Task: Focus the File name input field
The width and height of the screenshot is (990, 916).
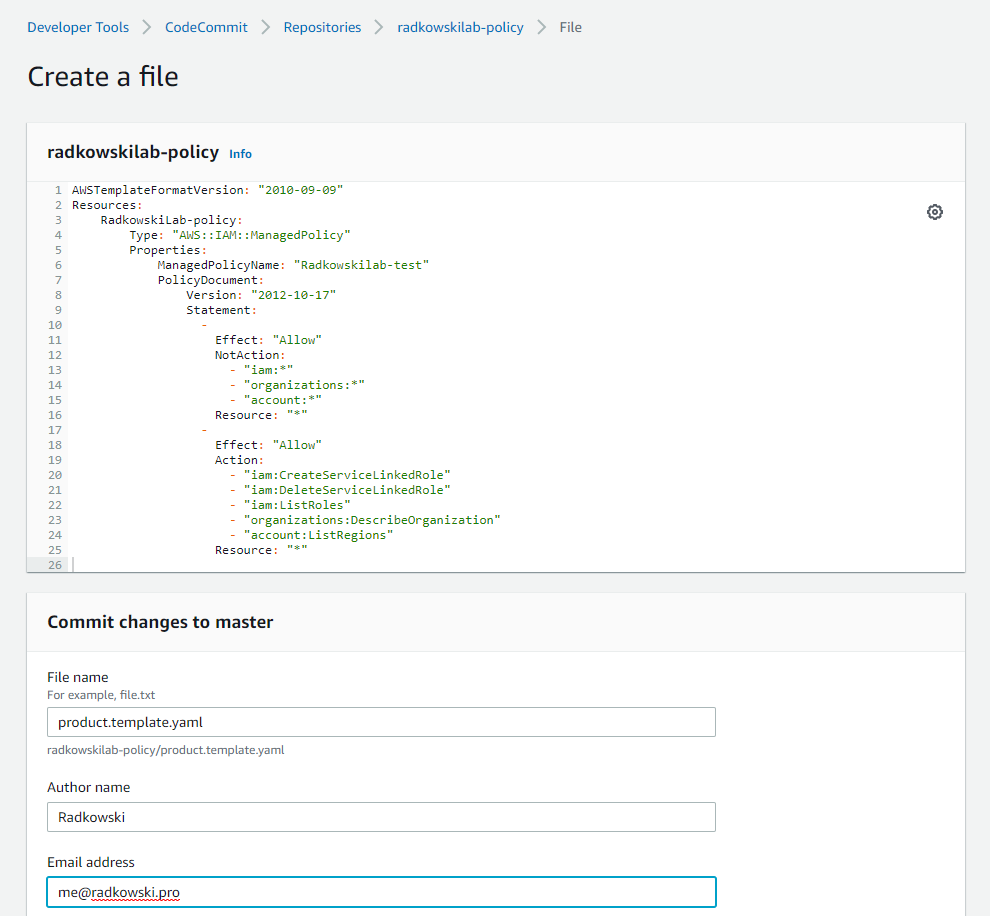Action: (x=381, y=722)
